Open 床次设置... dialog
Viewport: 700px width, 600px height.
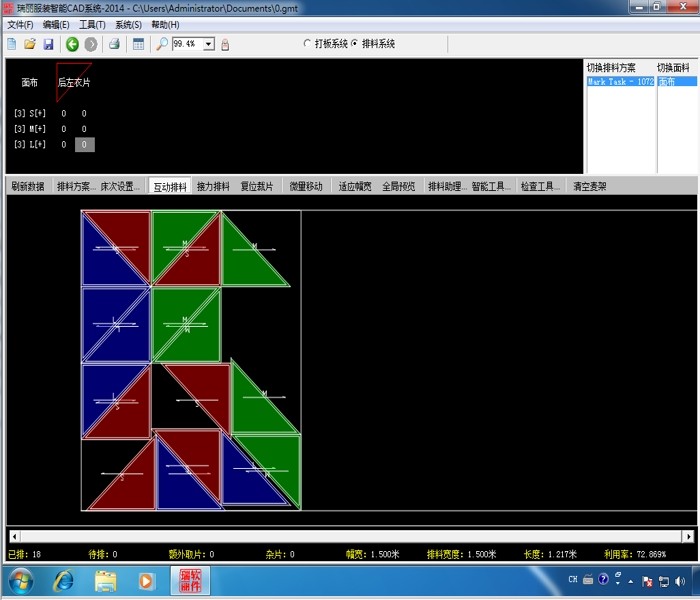pos(120,186)
